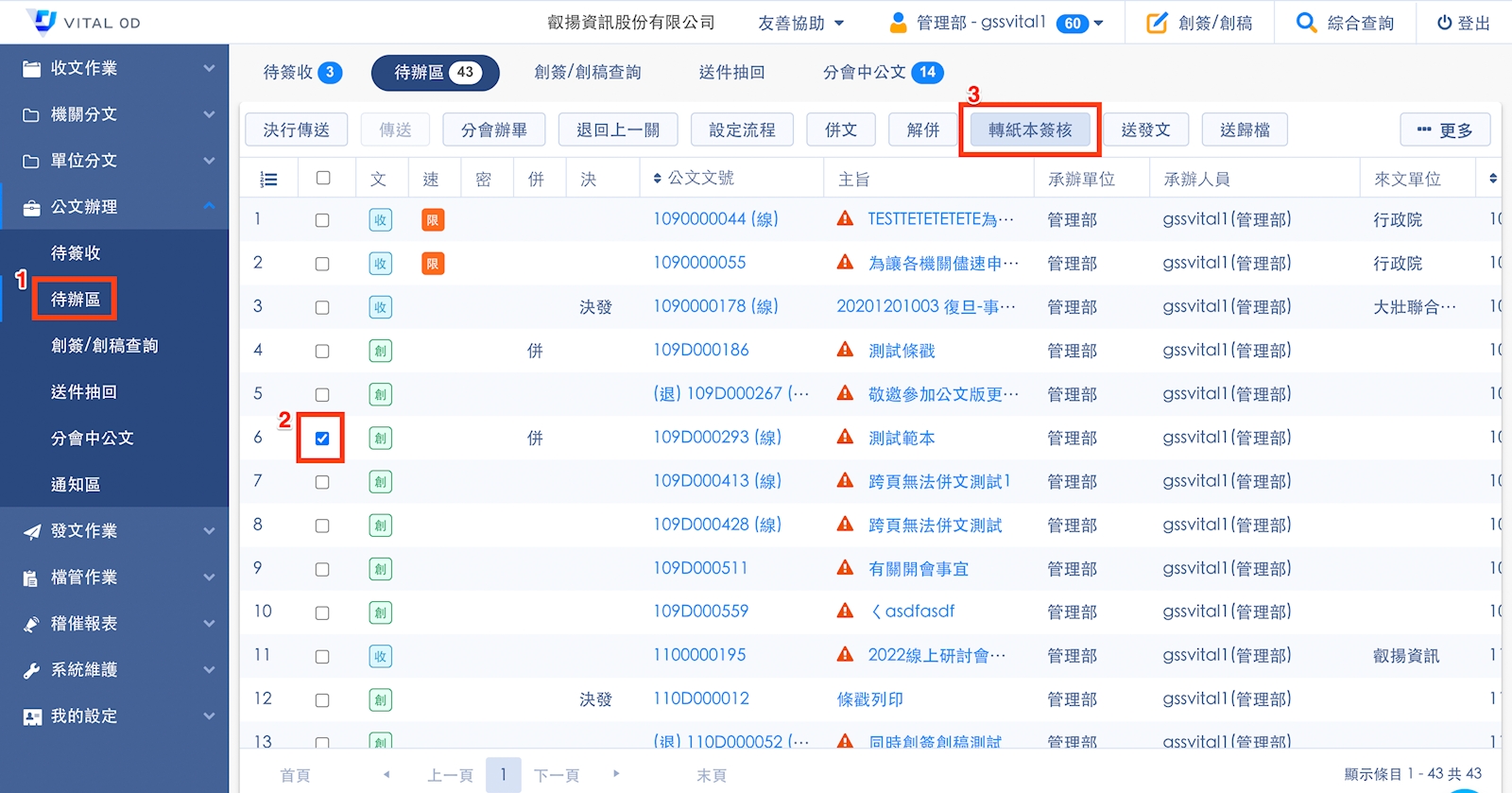
Task: Click the blue 收 document icon in row 3
Action: (x=380, y=307)
